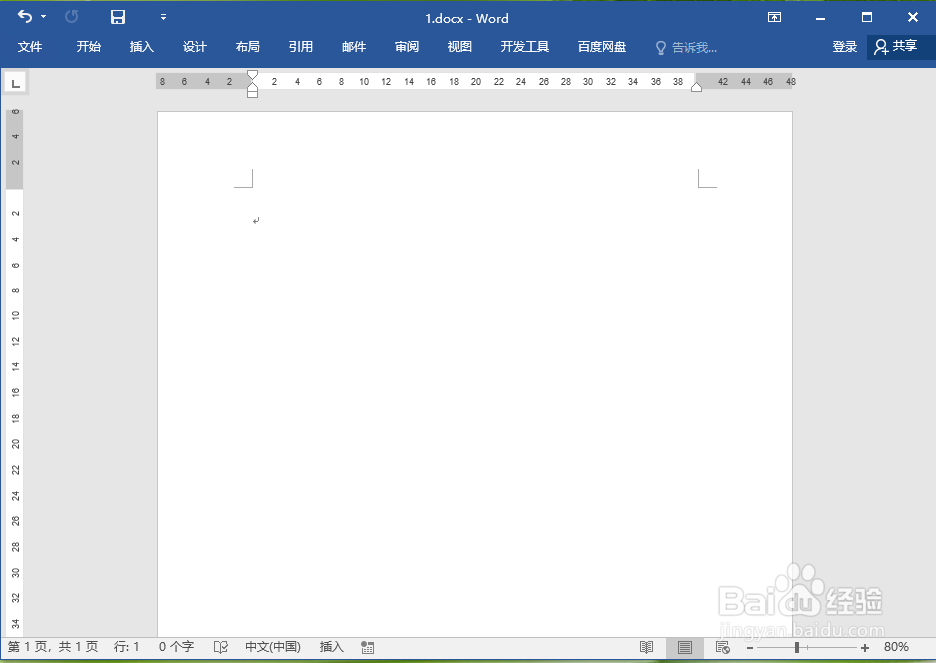
Task: Click the tab stop selector on the ruler
Action: pyautogui.click(x=15, y=83)
